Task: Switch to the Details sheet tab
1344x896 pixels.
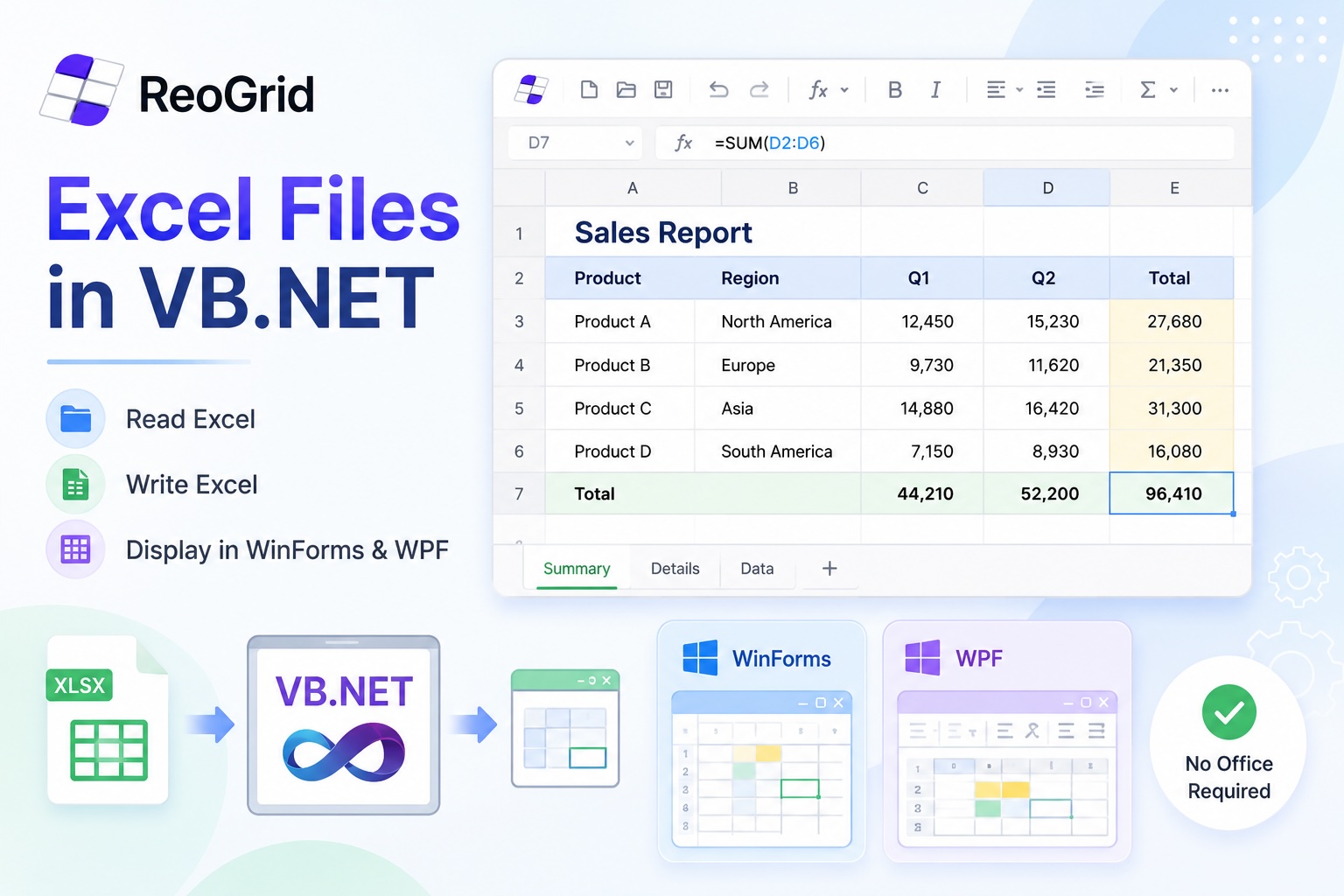Action: (675, 569)
